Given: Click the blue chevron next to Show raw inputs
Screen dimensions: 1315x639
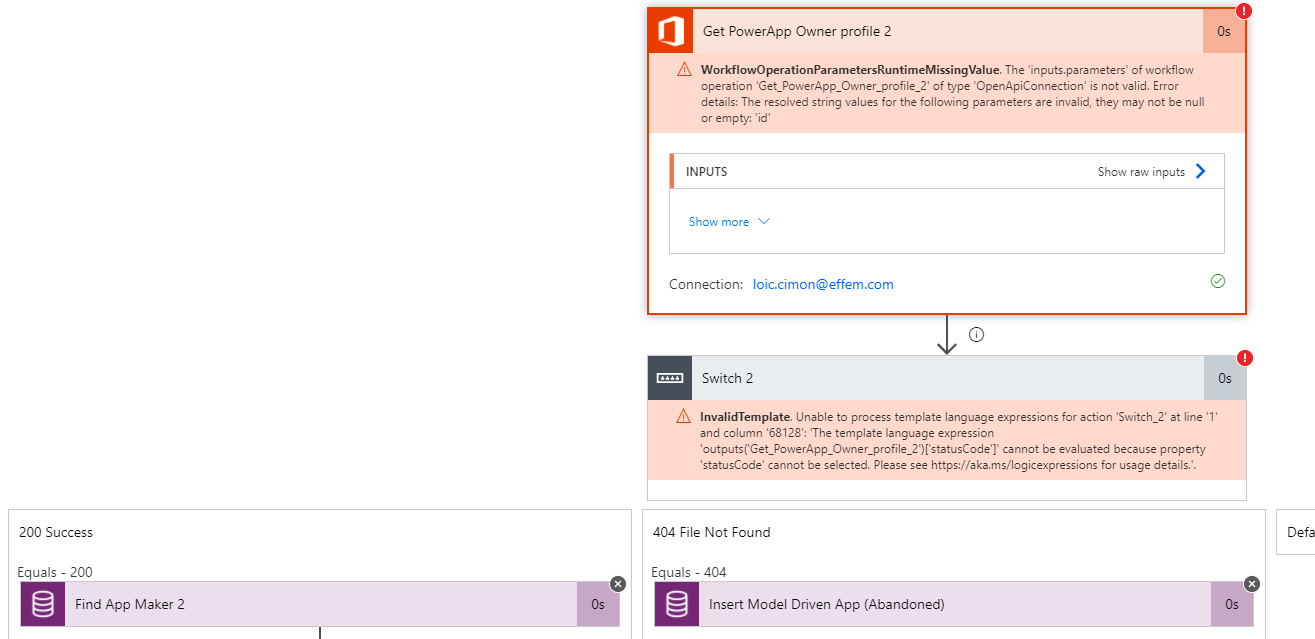Looking at the screenshot, I should [1201, 171].
